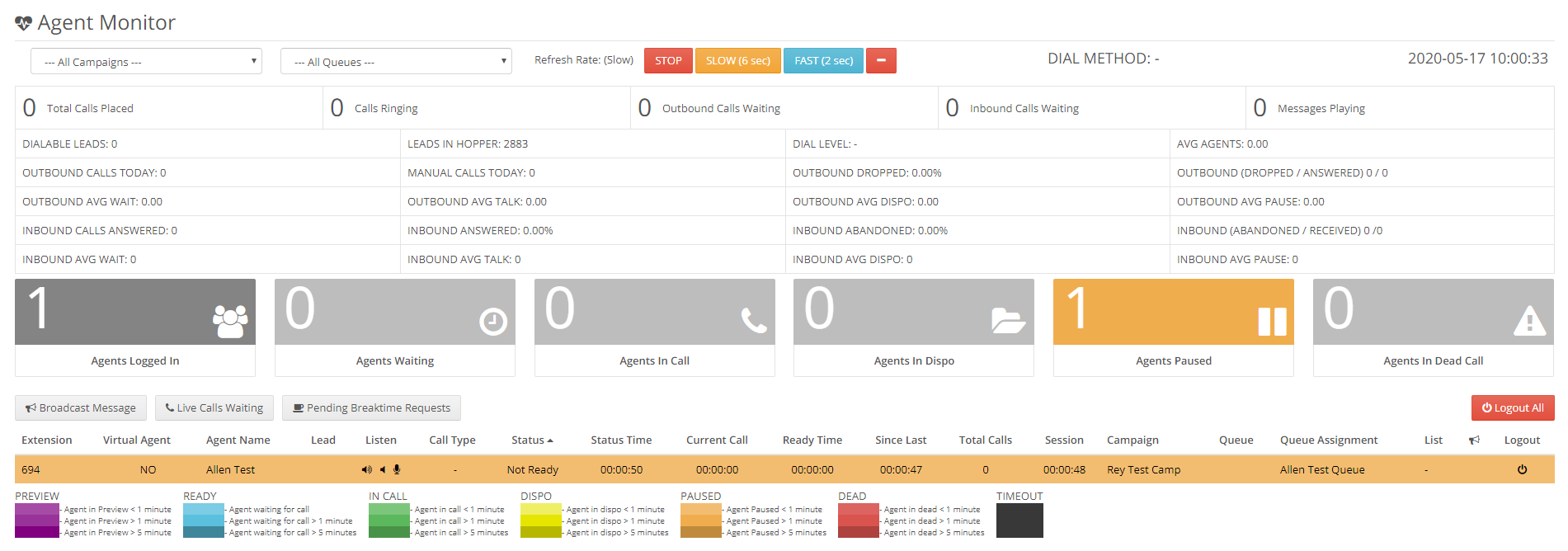The image size is (1568, 551).
Task: Sort the table by Status column
Action: tap(532, 440)
